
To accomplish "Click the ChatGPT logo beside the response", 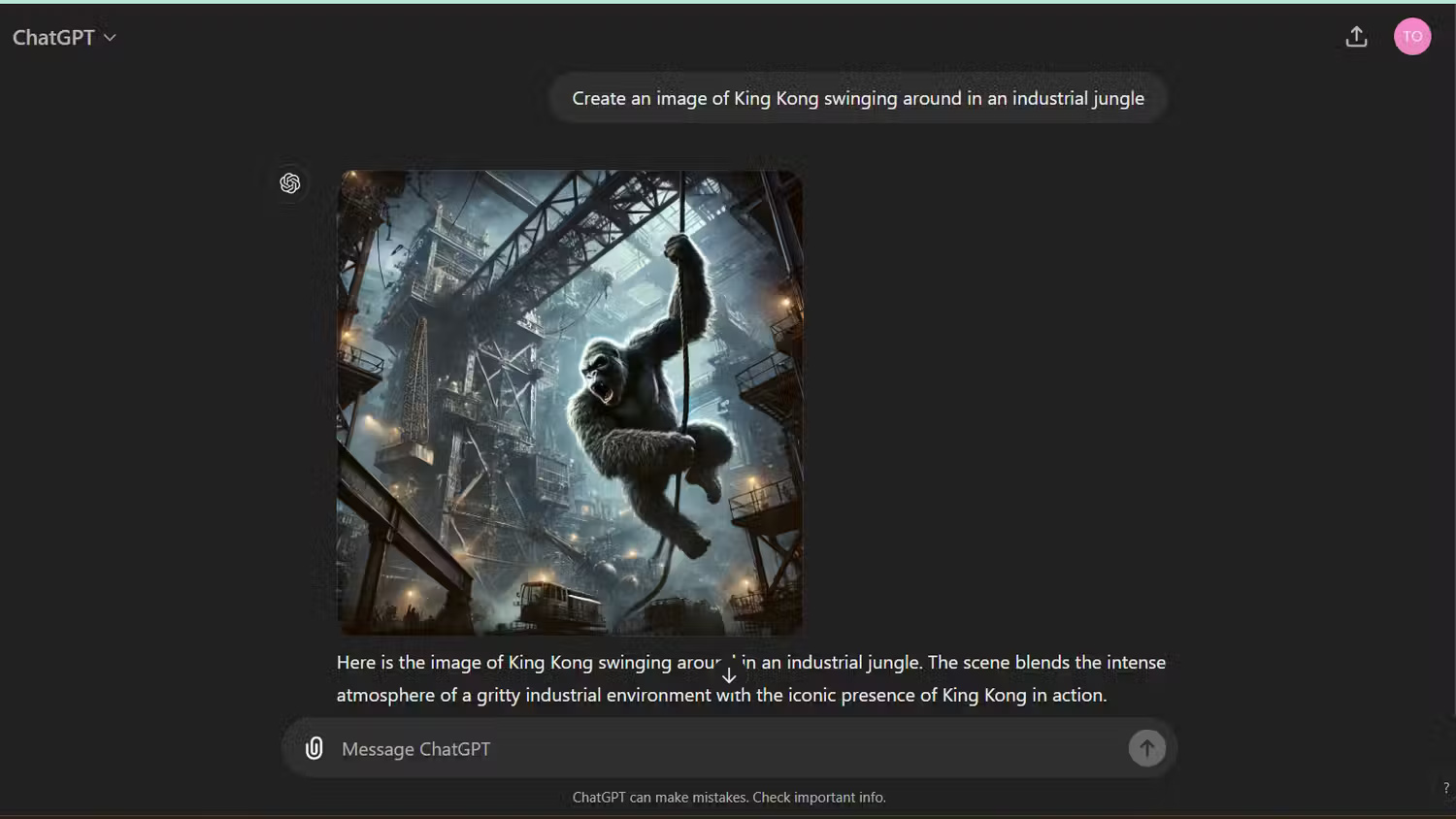I will pos(289,183).
